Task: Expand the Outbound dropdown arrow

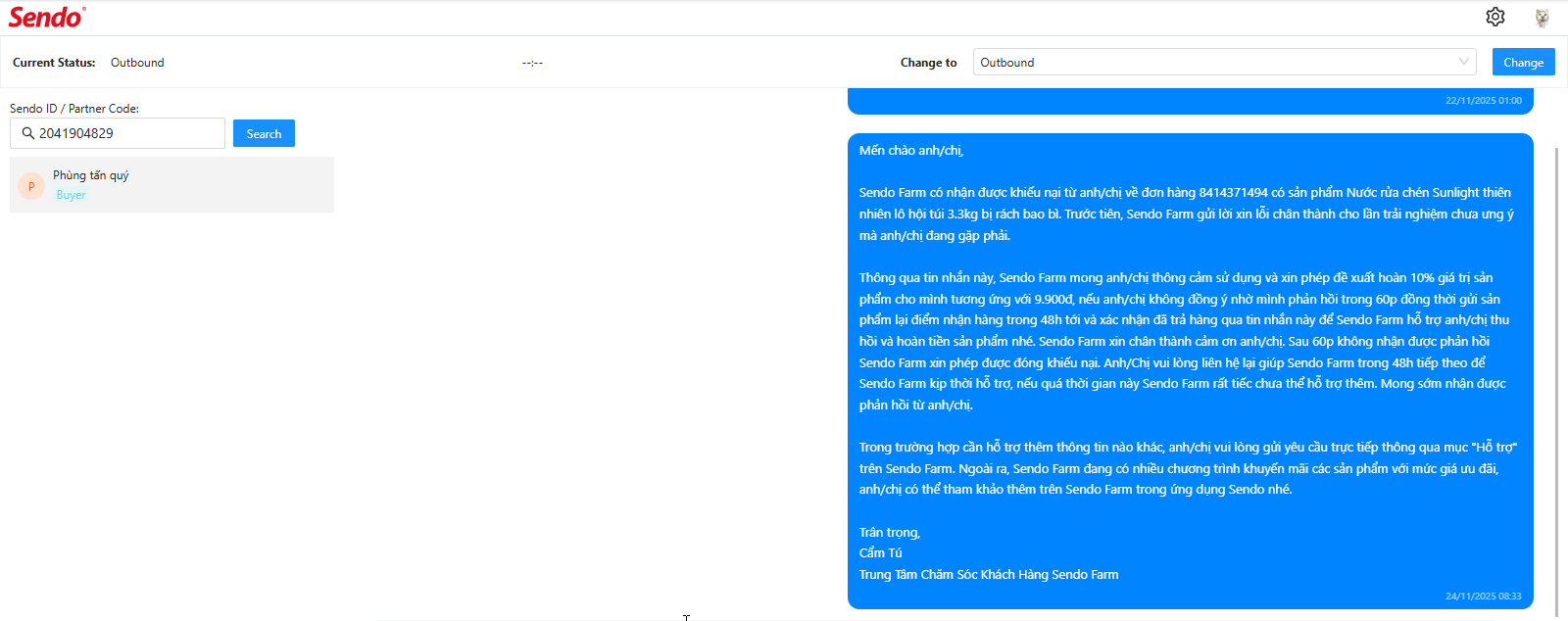Action: point(1464,62)
